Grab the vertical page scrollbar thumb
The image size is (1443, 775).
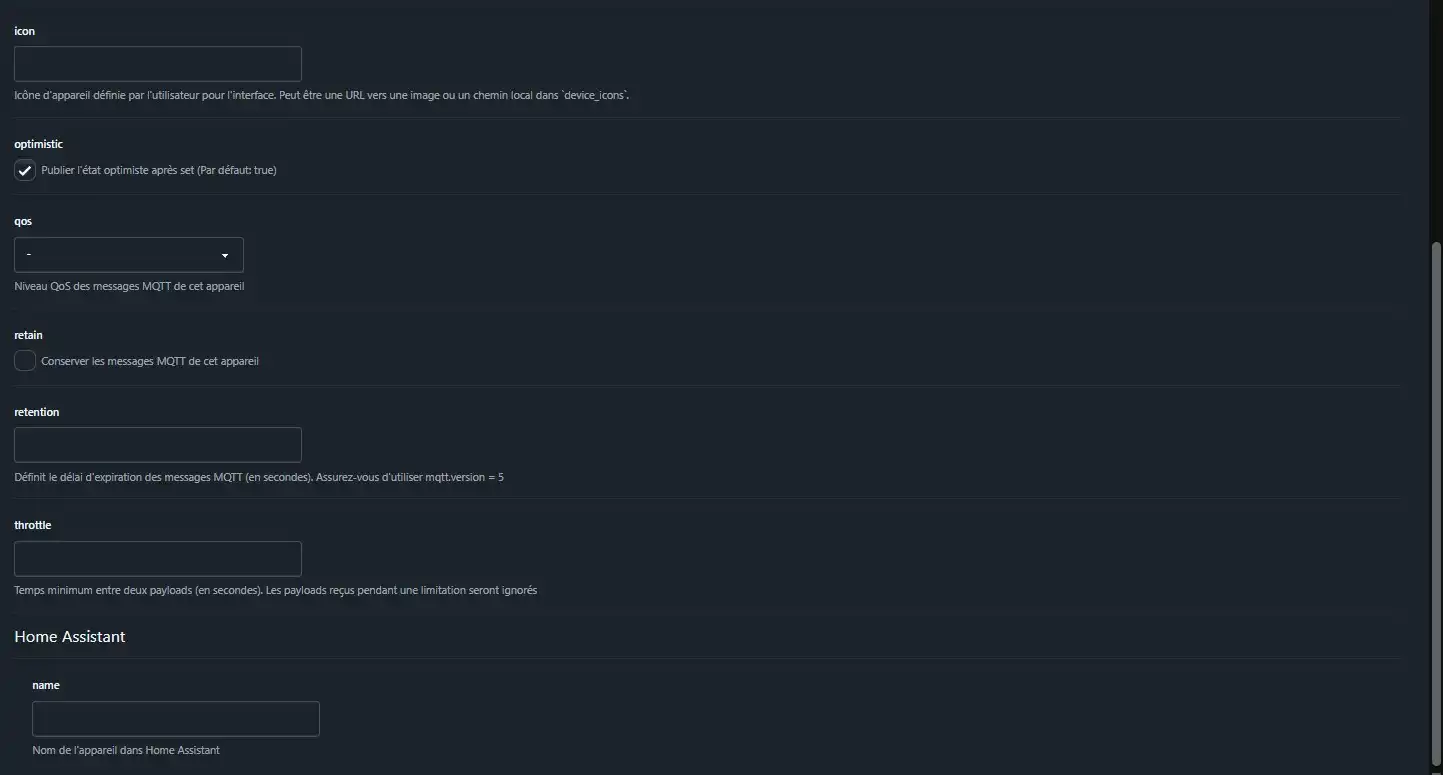(1436, 500)
